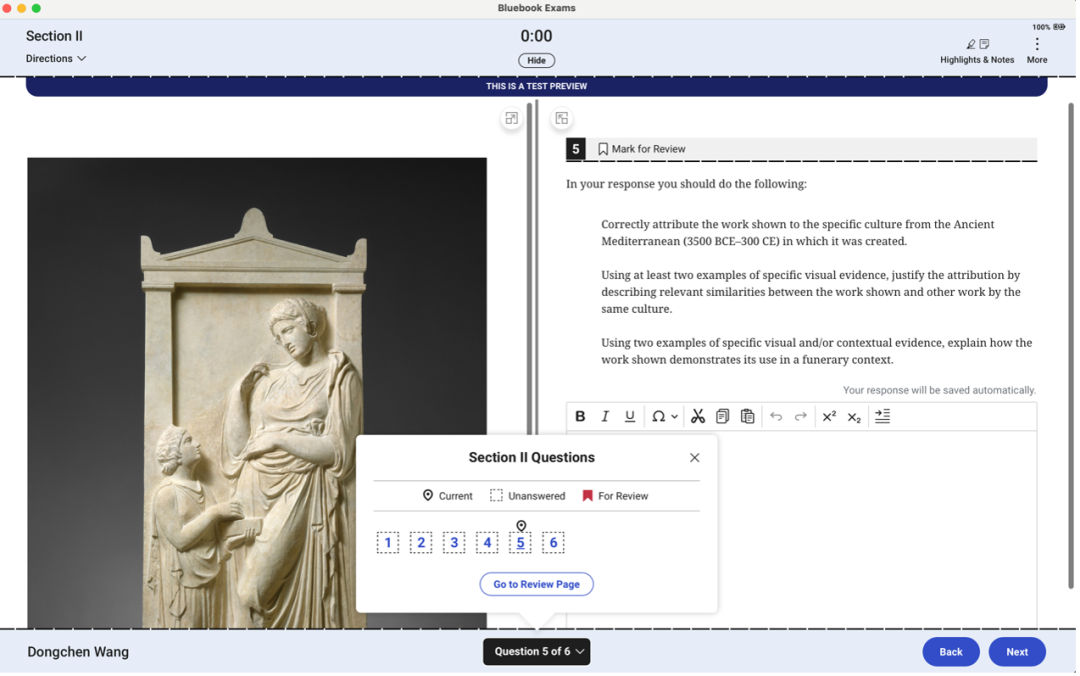
Task: Click the 0:00 timer display
Action: [x=536, y=36]
